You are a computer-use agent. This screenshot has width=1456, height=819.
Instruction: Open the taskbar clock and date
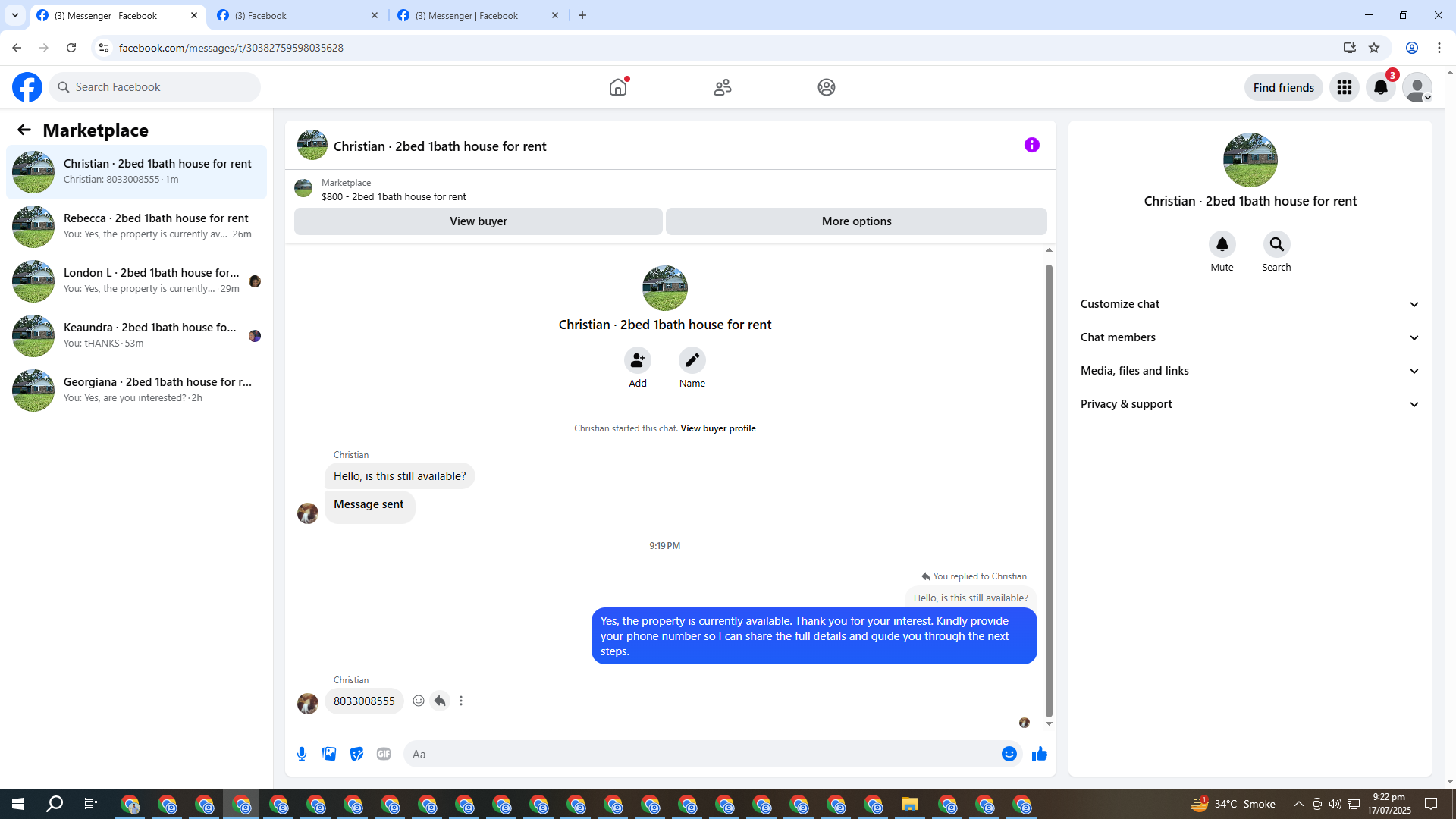[1389, 804]
